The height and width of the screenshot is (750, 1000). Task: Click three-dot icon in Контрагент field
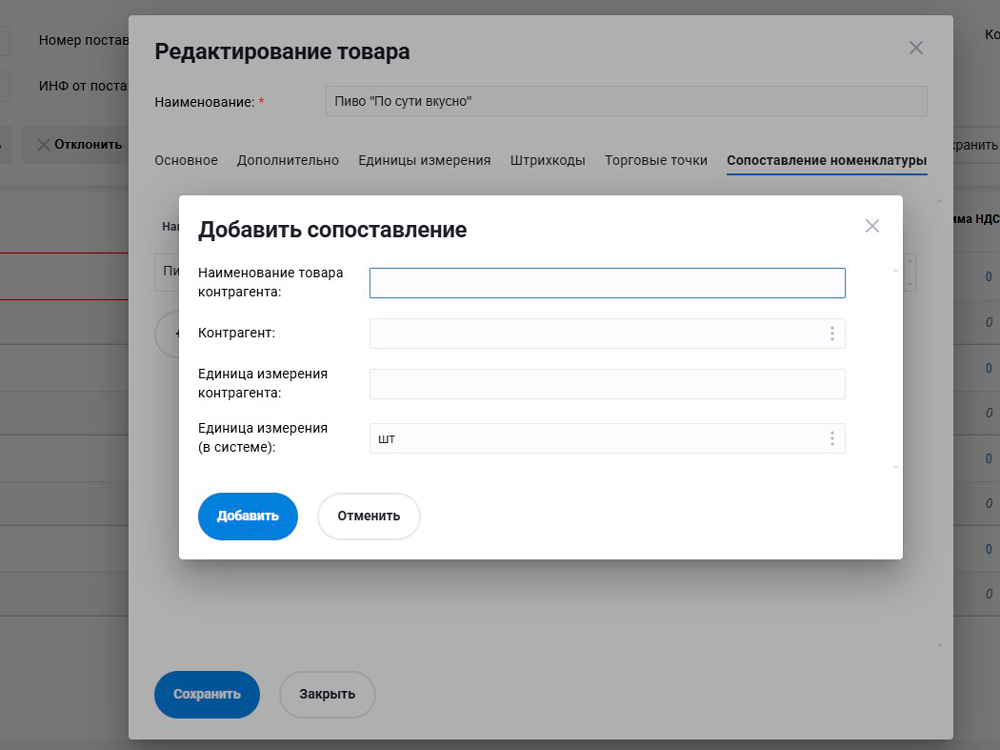coord(831,334)
